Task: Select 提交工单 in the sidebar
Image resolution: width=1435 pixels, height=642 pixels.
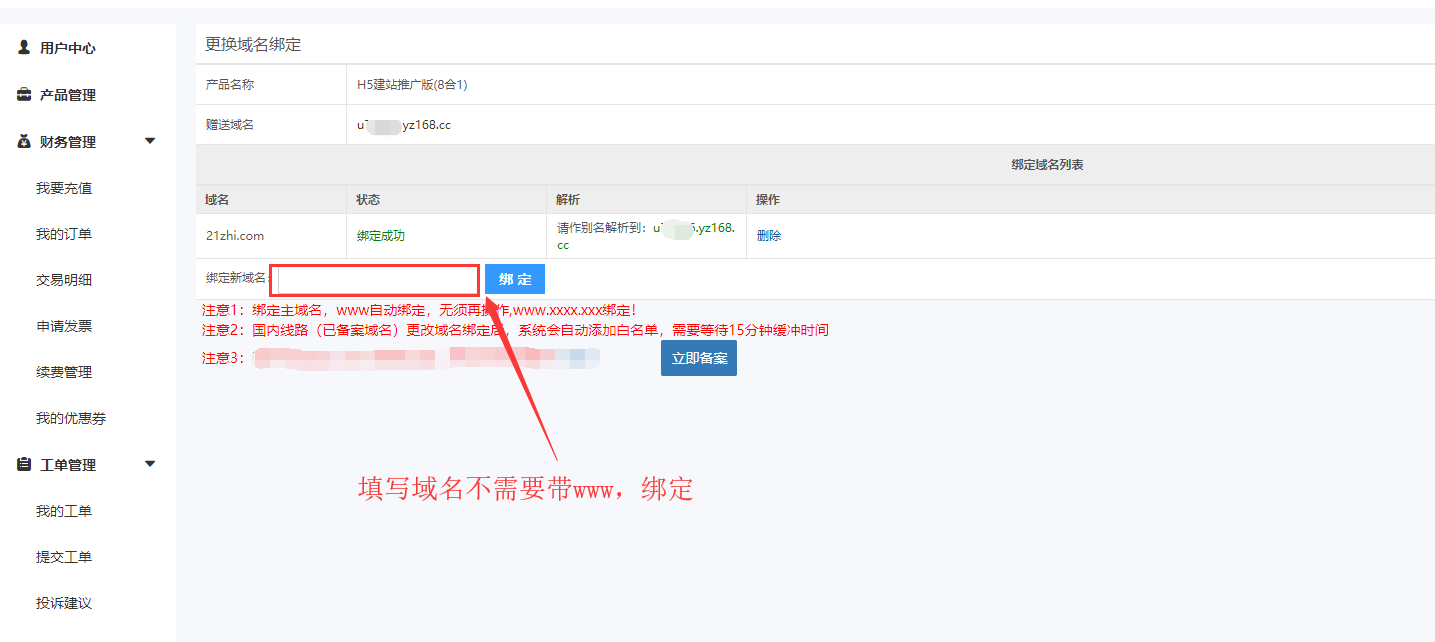Action: [64, 557]
